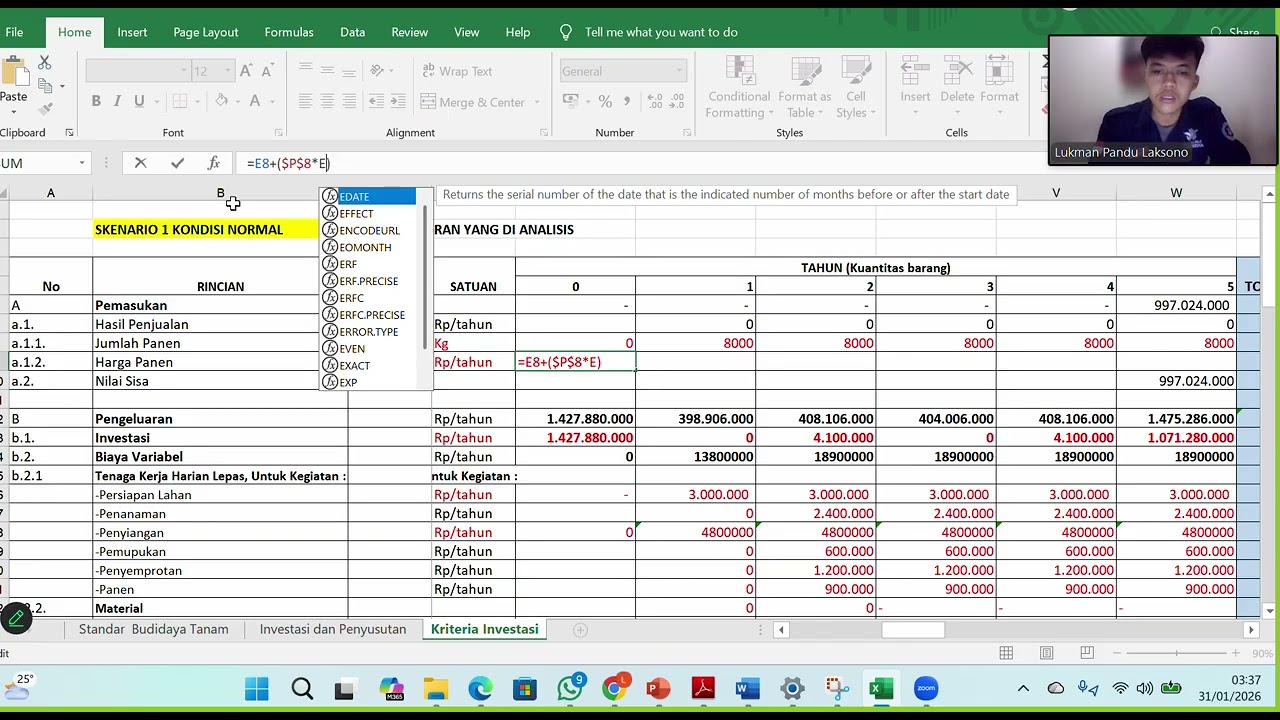The height and width of the screenshot is (720, 1280).
Task: Click the zoom slider in status bar
Action: pos(1176,653)
